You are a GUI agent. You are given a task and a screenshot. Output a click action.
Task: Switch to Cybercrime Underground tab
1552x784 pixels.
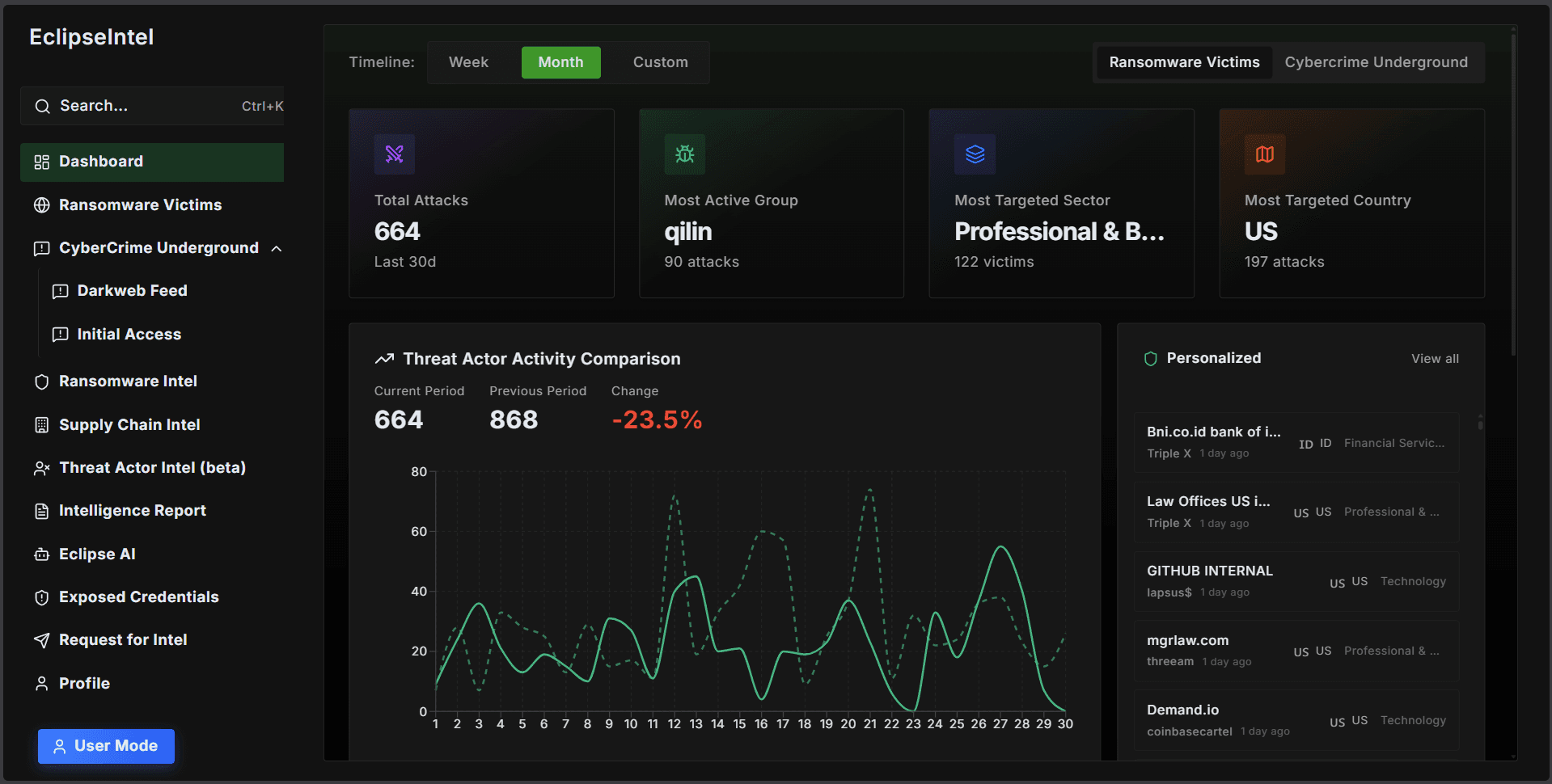(1377, 62)
